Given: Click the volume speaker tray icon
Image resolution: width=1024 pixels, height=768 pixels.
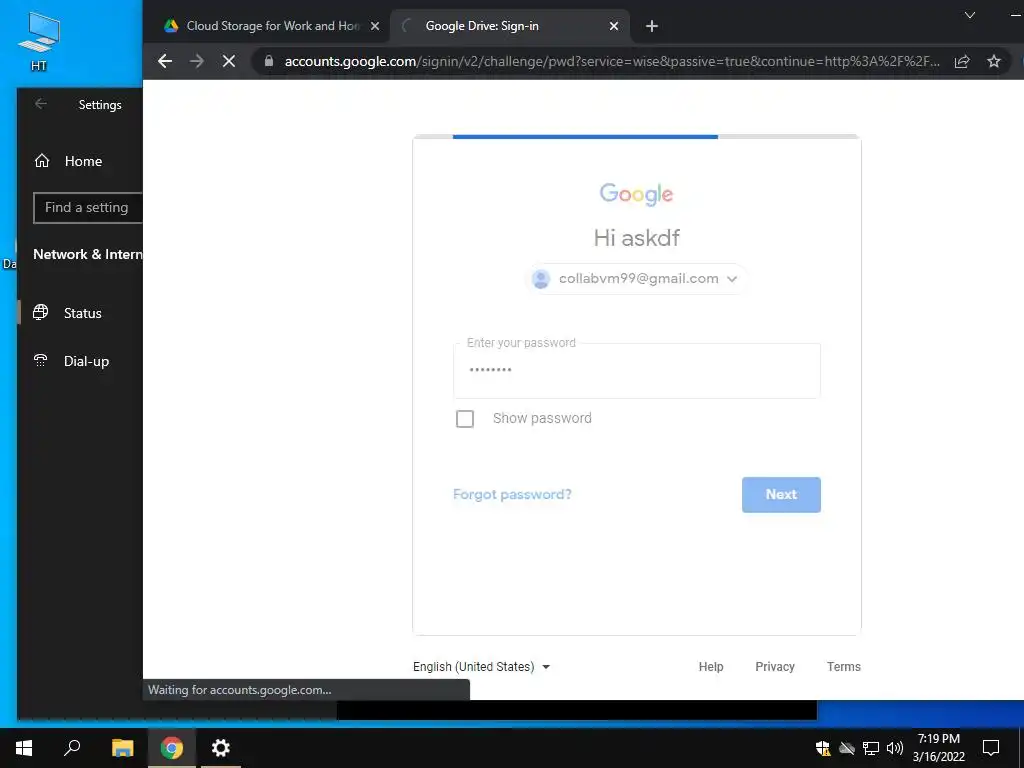Looking at the screenshot, I should tap(895, 748).
